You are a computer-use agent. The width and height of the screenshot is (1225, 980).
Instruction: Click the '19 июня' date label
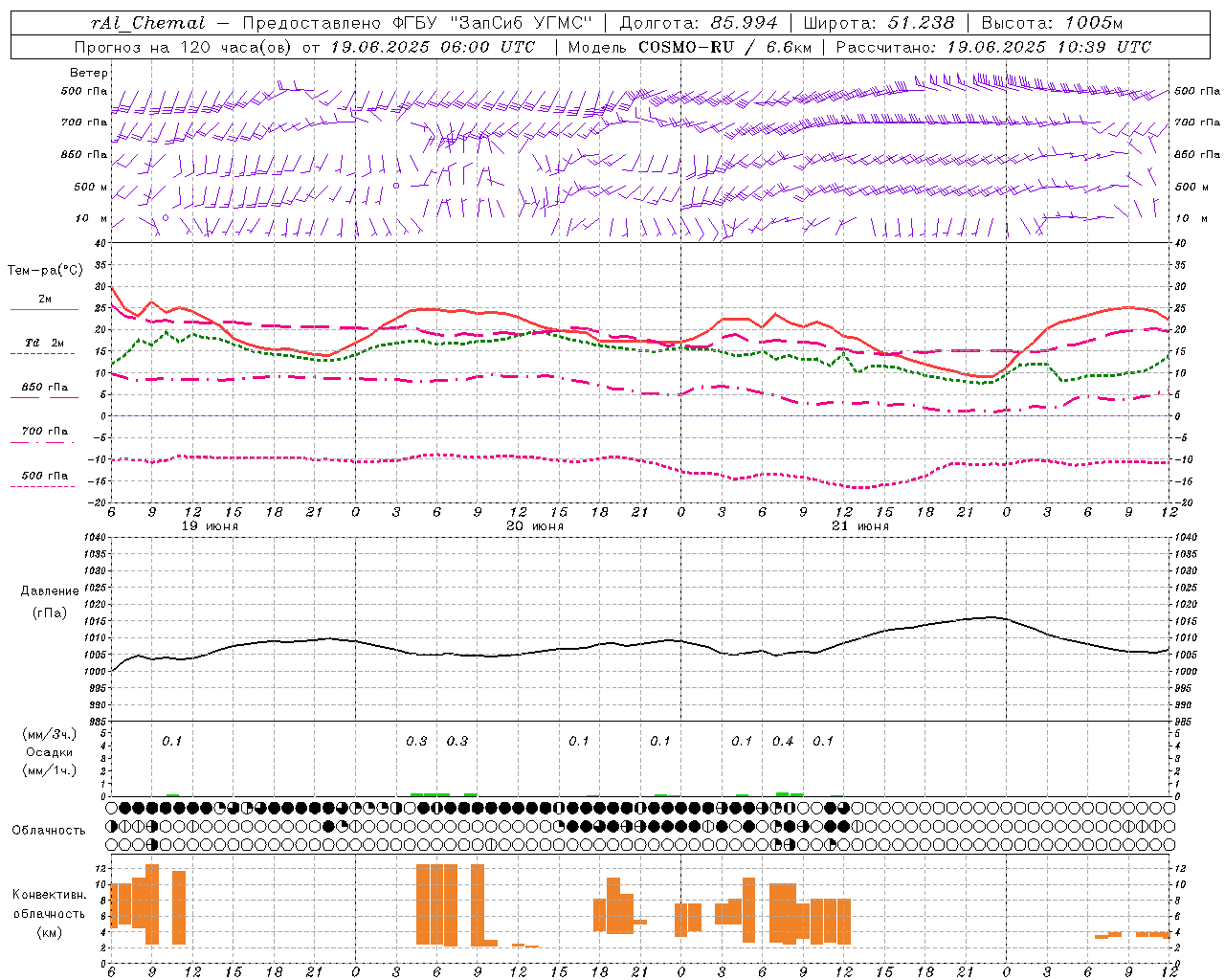210,526
